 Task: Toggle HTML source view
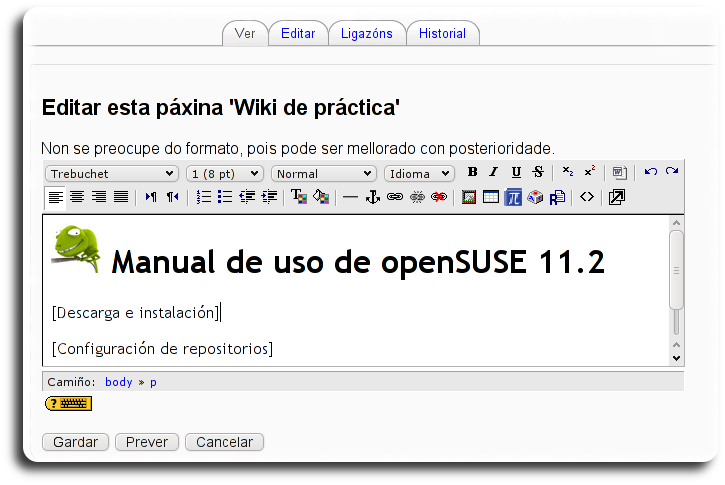[587, 197]
